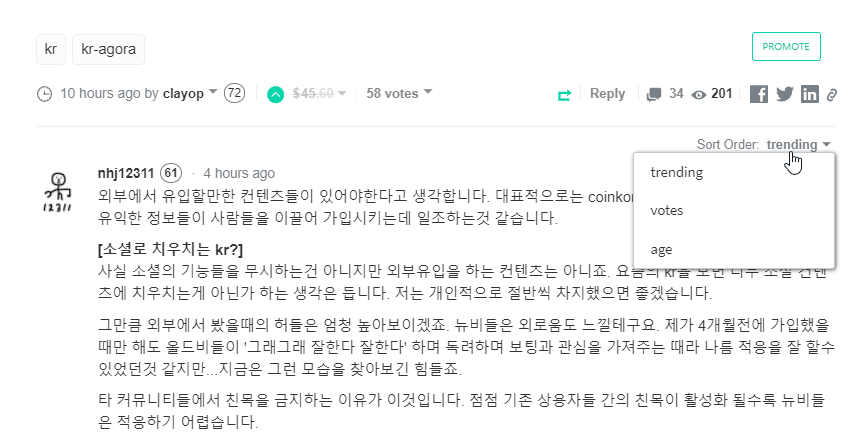Copy post link chain icon
Screen dimensions: 866x436
[x=832, y=95]
